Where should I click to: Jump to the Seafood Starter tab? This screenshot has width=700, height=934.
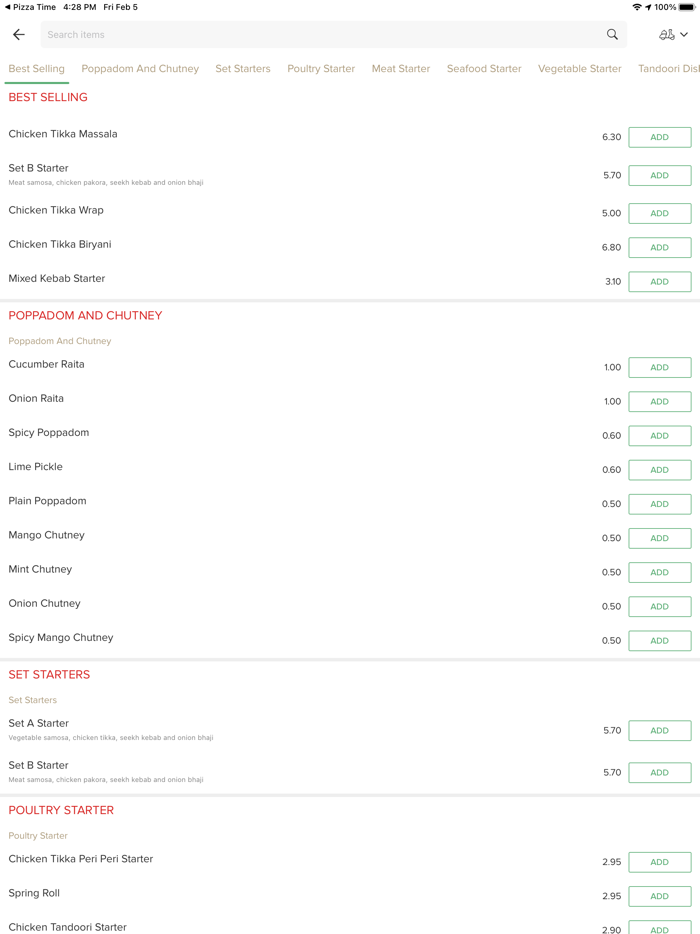484,69
